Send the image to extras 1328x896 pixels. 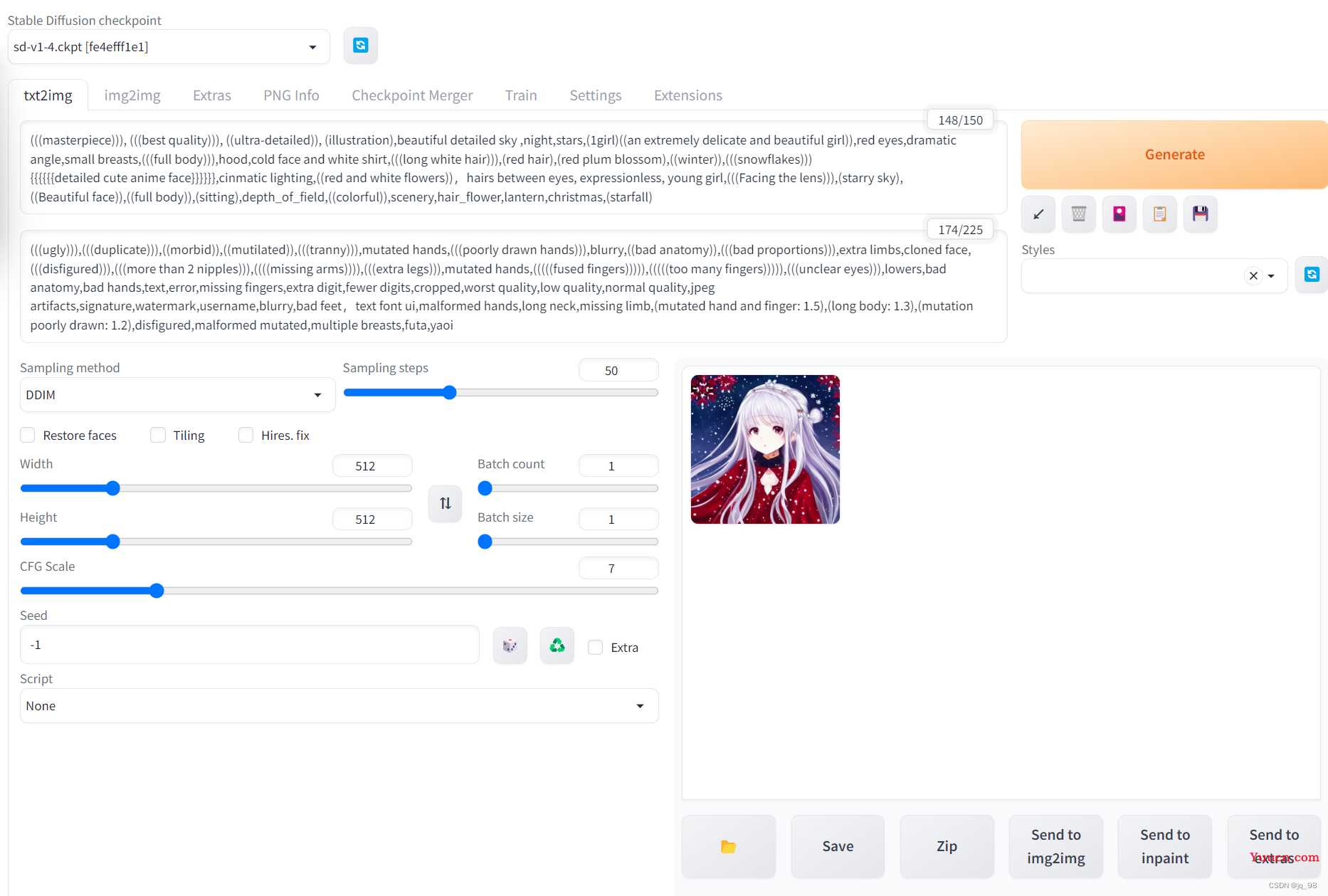point(1274,846)
